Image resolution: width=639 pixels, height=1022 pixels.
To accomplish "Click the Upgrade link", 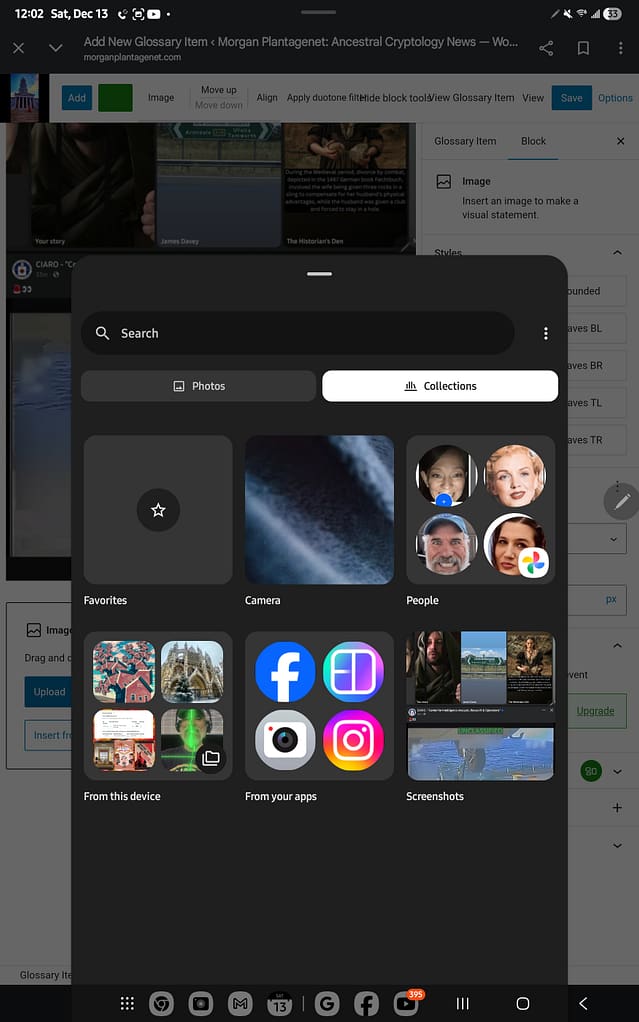I will coord(596,711).
